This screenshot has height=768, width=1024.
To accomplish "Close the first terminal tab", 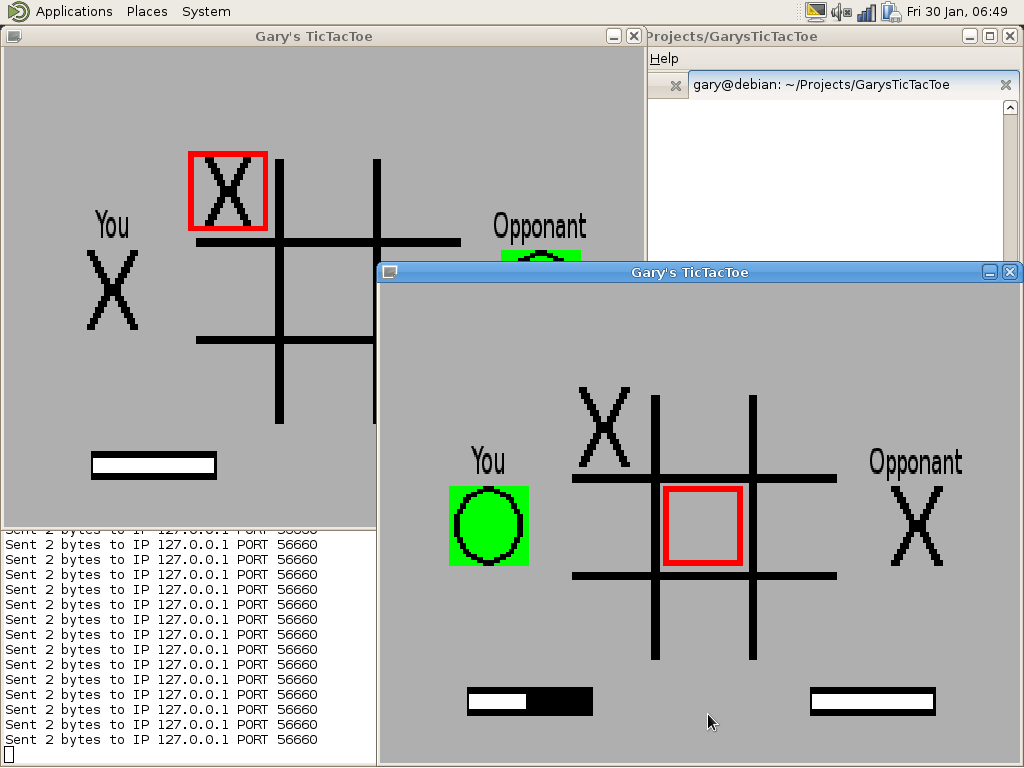I will (676, 86).
